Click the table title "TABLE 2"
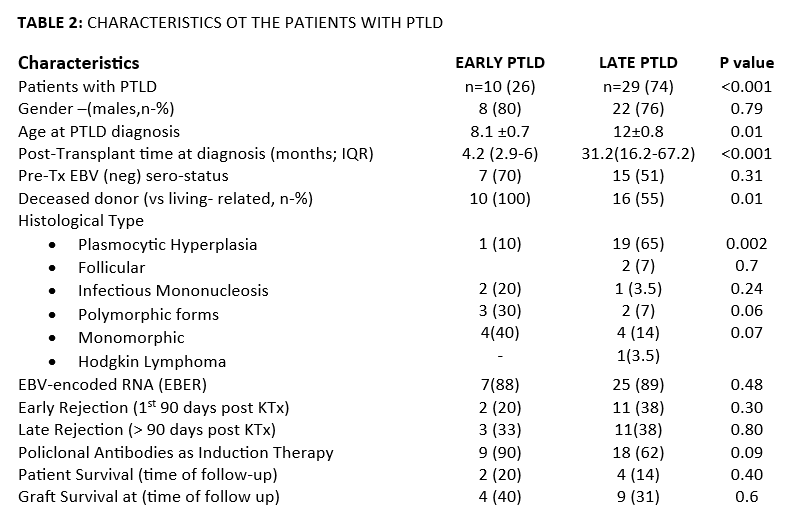800x522 pixels. [x=52, y=21]
